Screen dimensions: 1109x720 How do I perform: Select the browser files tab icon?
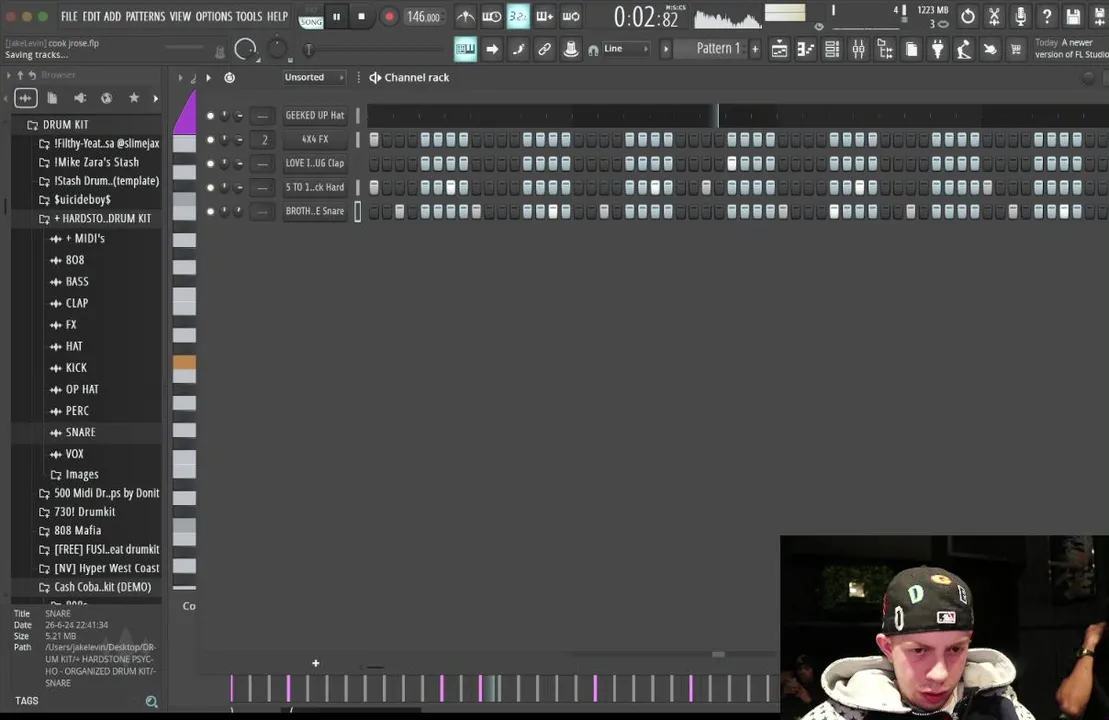click(x=52, y=98)
